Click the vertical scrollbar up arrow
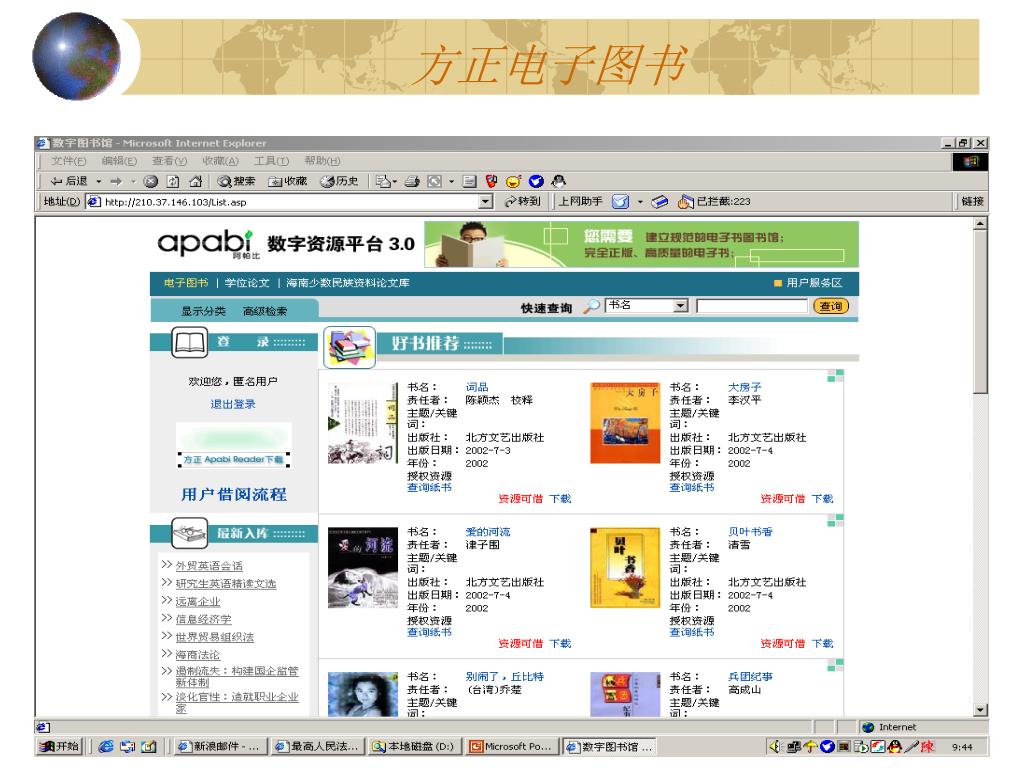Viewport: 1024px width, 768px height. point(980,224)
